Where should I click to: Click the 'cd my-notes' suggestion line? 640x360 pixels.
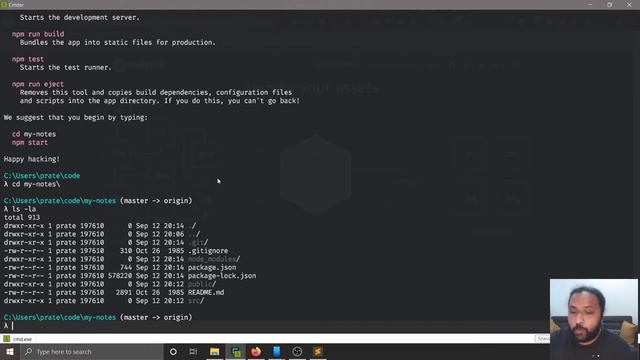click(34, 134)
